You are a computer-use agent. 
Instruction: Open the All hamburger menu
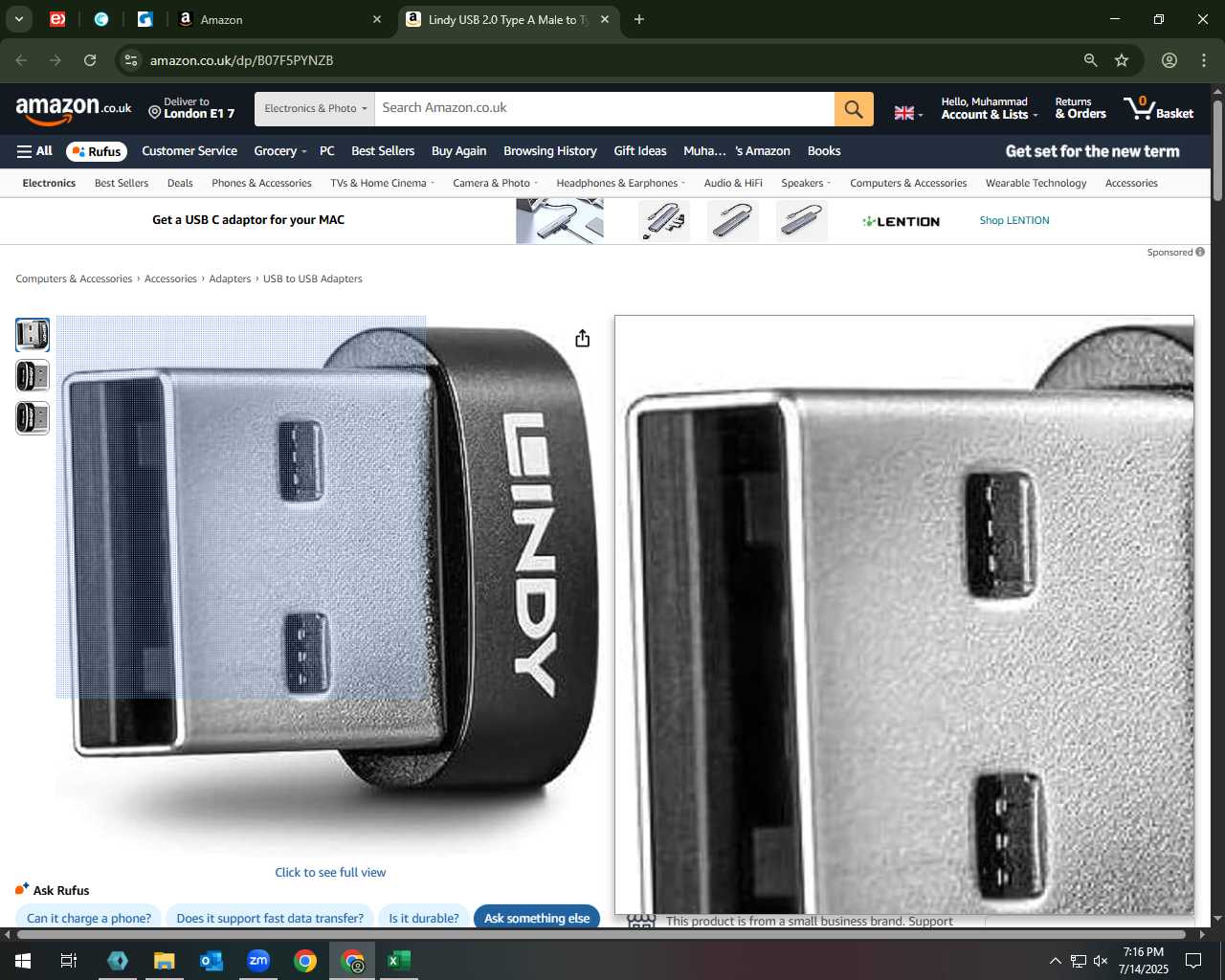click(34, 151)
